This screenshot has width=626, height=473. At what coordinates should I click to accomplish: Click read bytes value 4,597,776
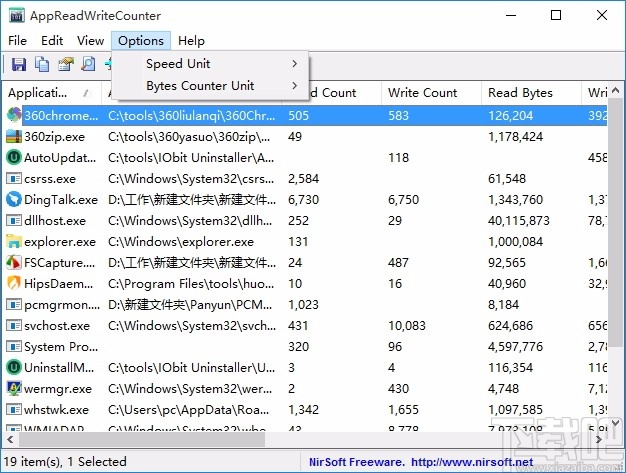click(x=515, y=346)
